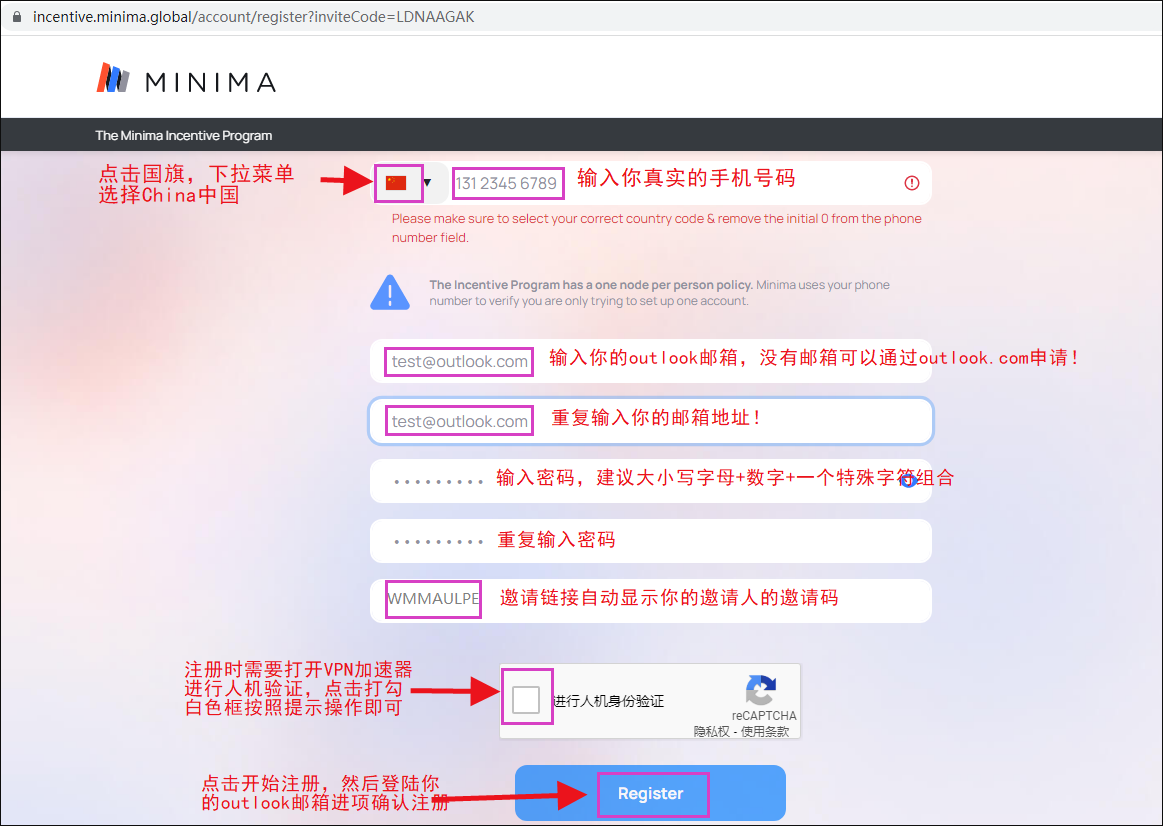
Task: Click the padlock icon in address bar
Action: (x=16, y=16)
